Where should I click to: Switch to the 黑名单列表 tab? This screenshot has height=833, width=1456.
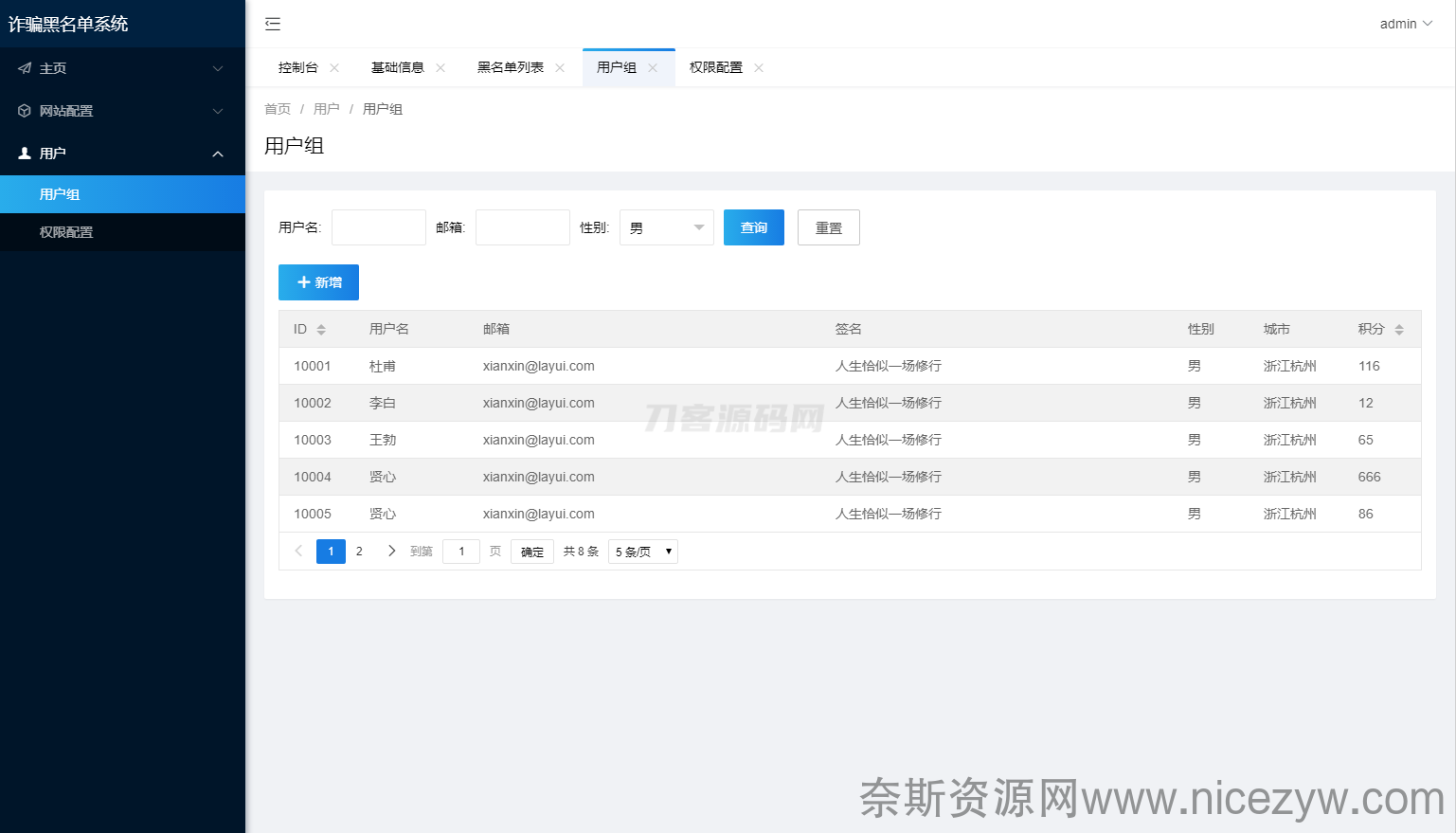pos(511,67)
